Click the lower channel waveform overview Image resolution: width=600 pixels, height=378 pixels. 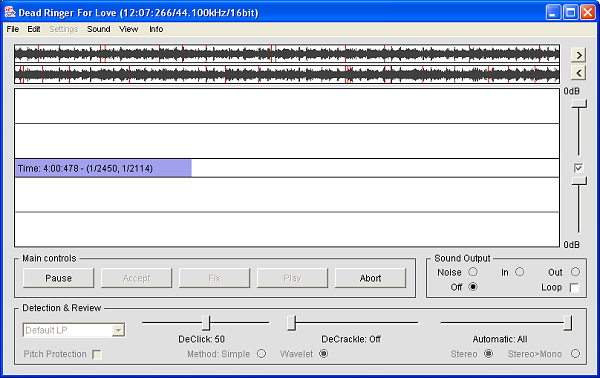tap(287, 74)
